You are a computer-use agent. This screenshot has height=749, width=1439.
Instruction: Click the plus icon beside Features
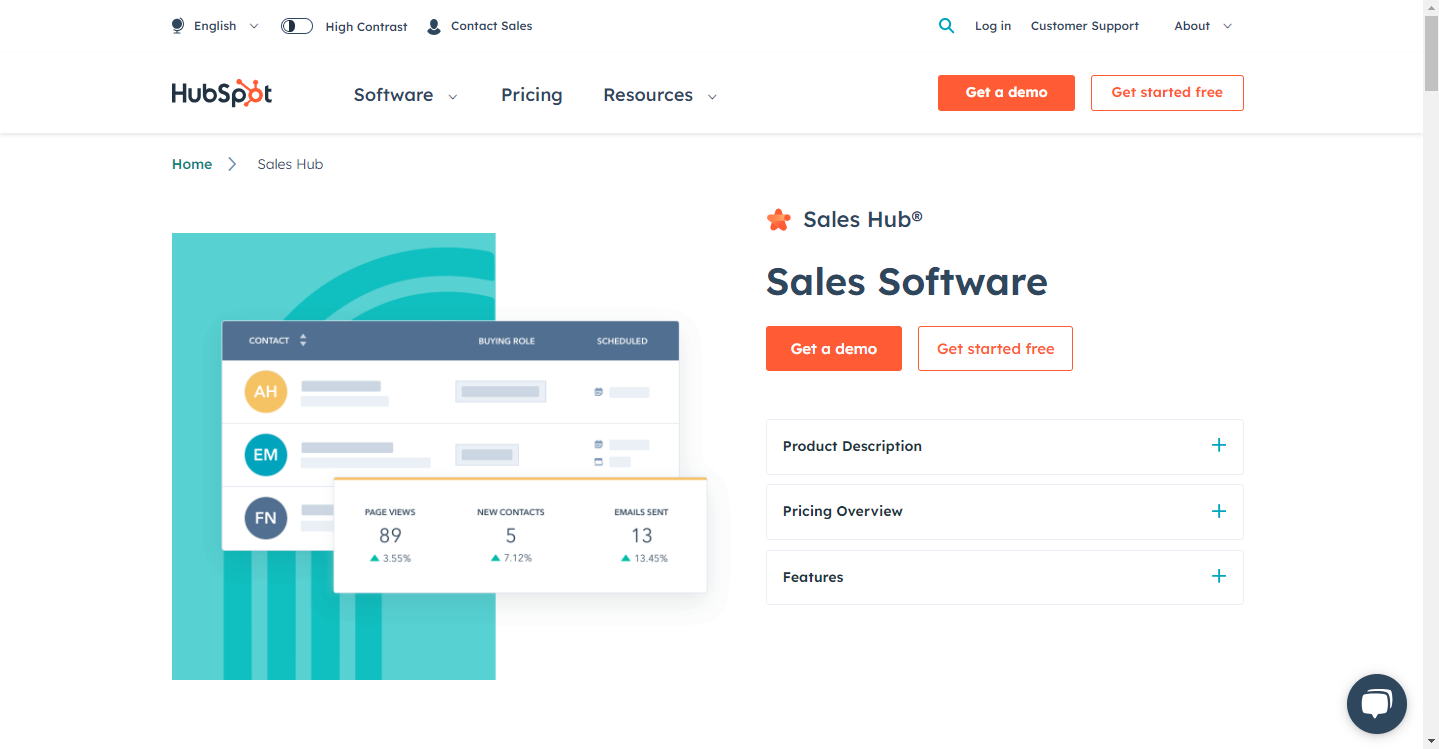click(x=1218, y=576)
